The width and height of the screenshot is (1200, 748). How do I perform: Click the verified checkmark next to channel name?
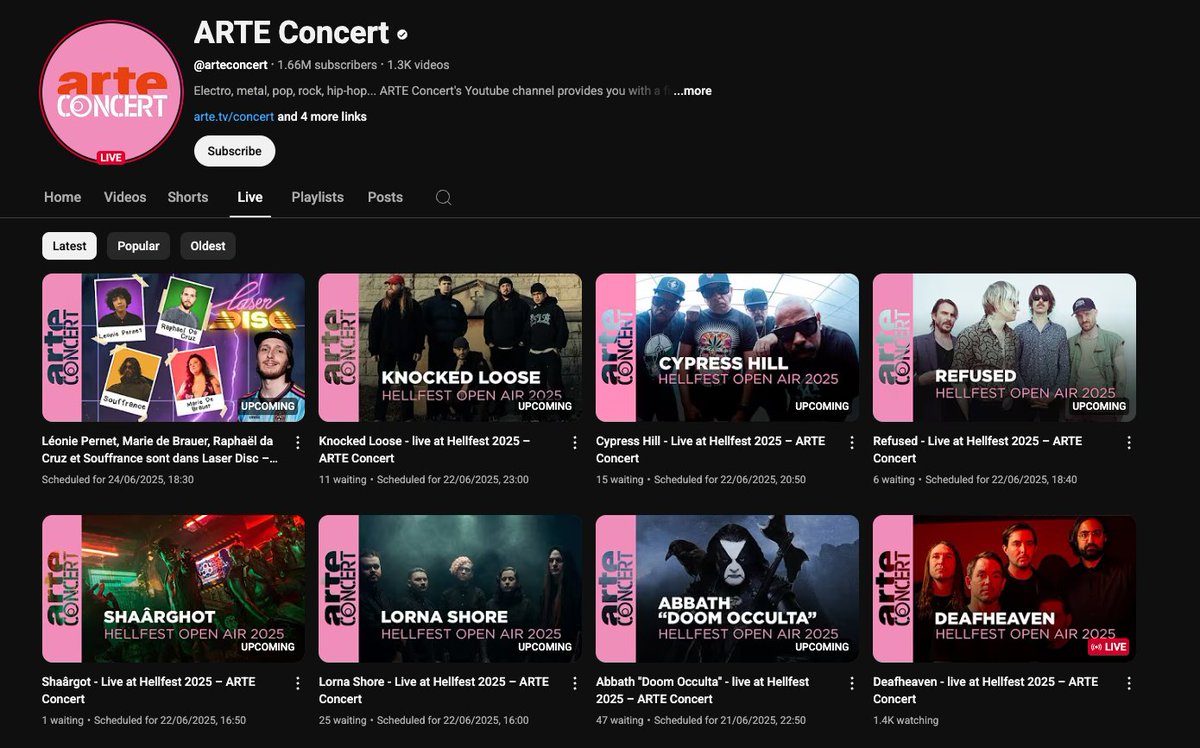tap(402, 33)
